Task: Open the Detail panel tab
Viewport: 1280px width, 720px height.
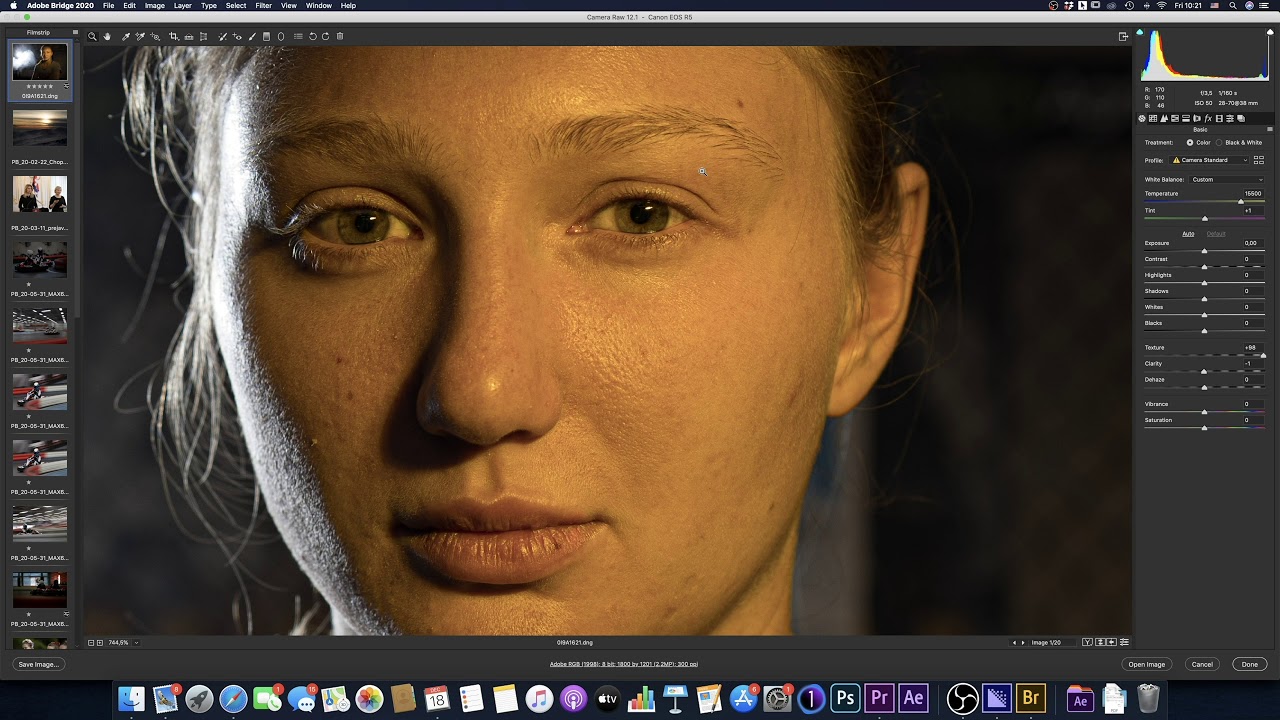Action: pyautogui.click(x=1164, y=118)
